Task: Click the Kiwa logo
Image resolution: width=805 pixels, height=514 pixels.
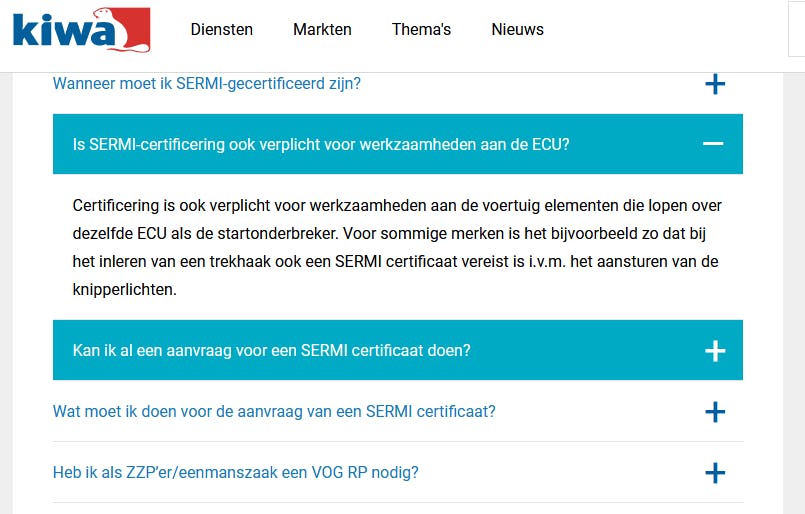Action: click(x=80, y=30)
